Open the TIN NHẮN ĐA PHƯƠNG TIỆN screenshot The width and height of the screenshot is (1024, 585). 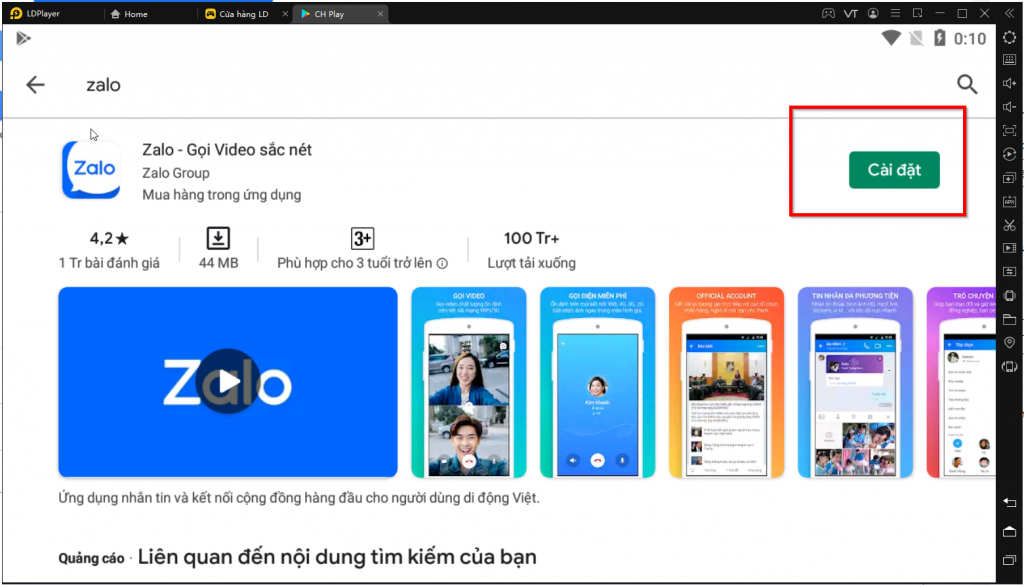coord(855,382)
